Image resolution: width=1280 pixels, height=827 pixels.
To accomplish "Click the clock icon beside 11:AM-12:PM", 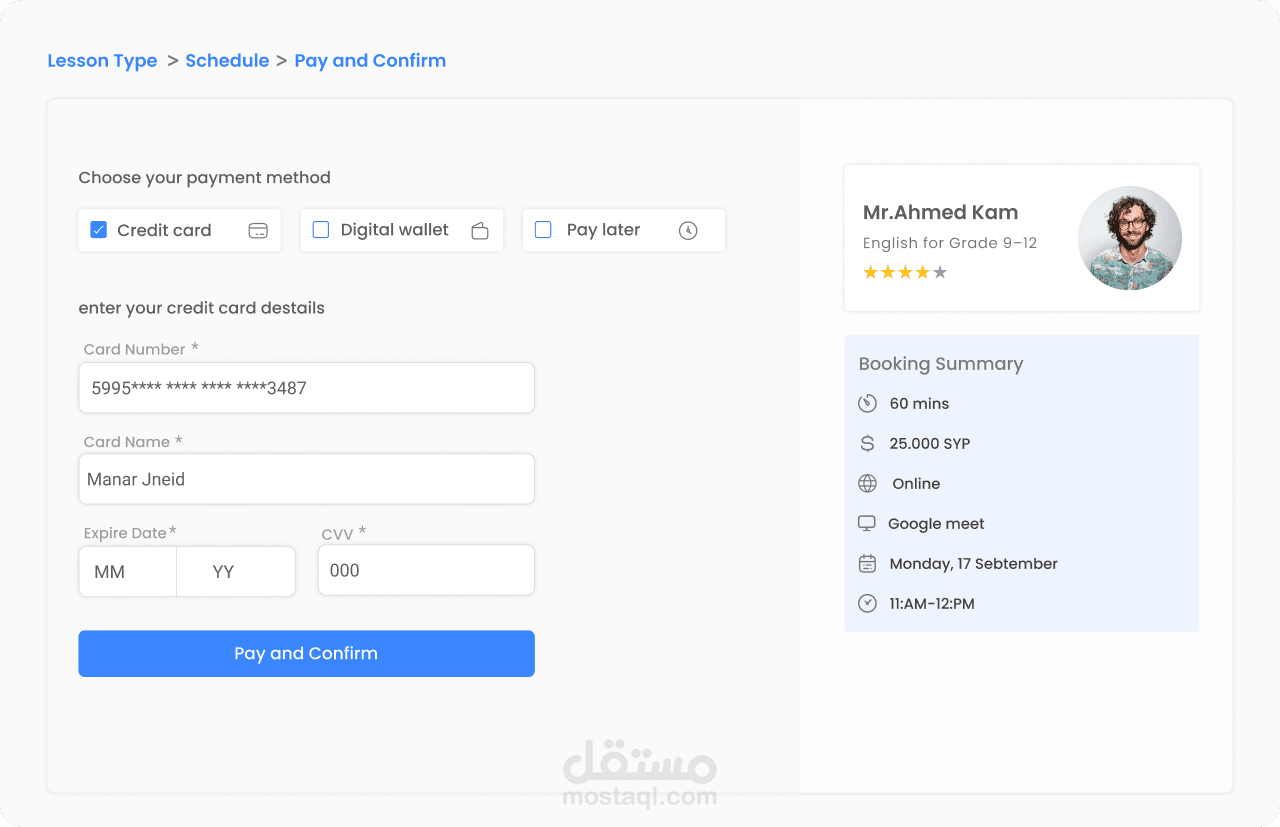I will pos(867,603).
